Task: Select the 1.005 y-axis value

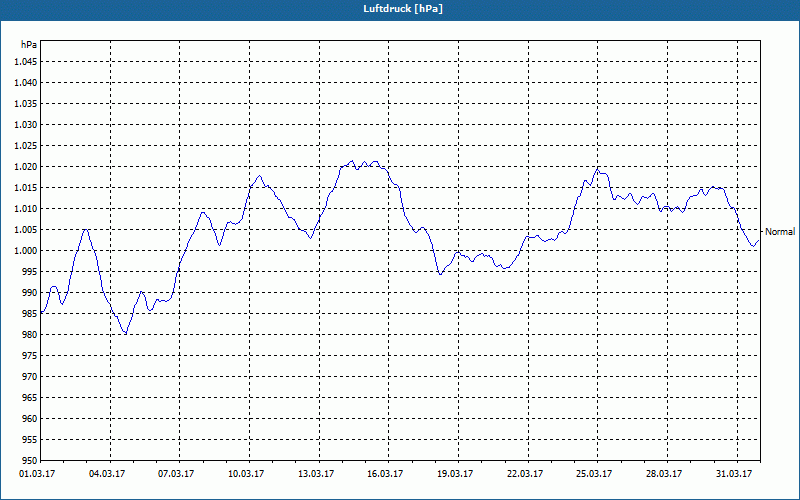Action: point(26,230)
